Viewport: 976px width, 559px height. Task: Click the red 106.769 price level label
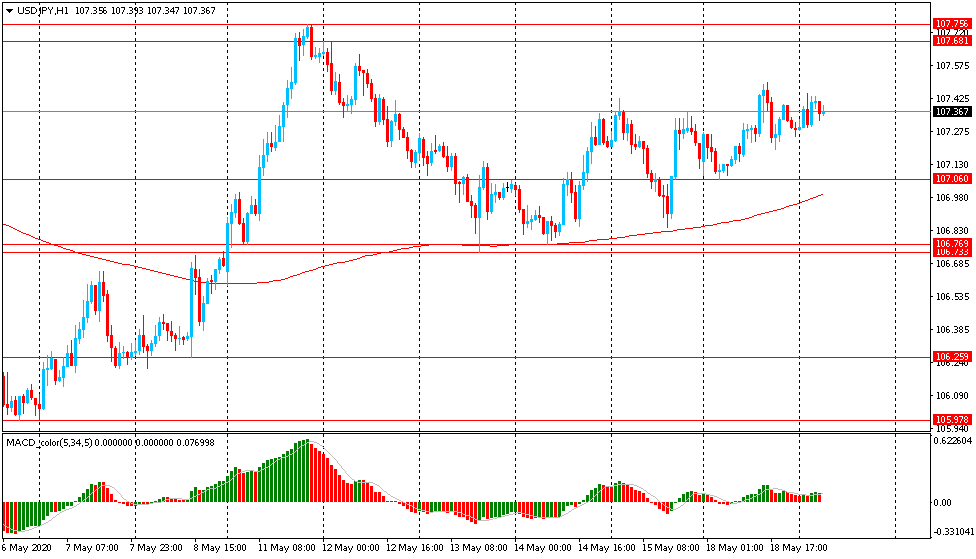952,243
